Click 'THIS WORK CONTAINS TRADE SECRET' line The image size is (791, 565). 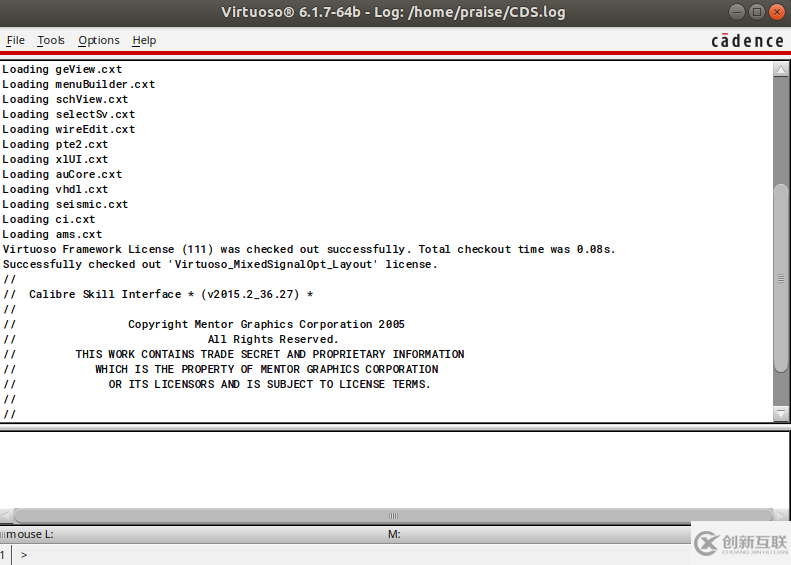click(270, 354)
